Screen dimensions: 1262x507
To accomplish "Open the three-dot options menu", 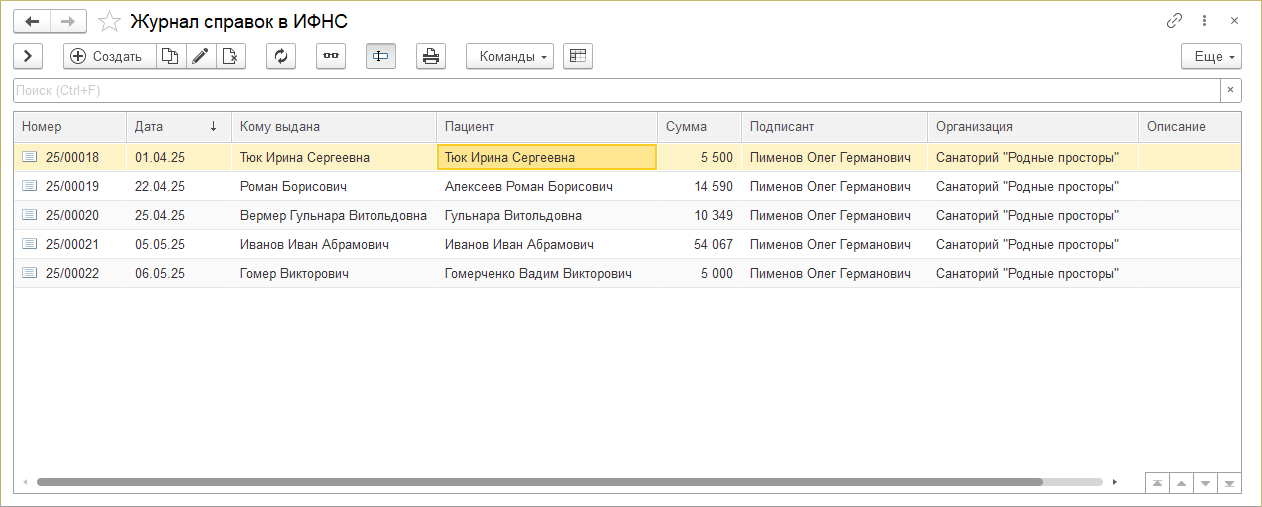I will tap(1204, 21).
